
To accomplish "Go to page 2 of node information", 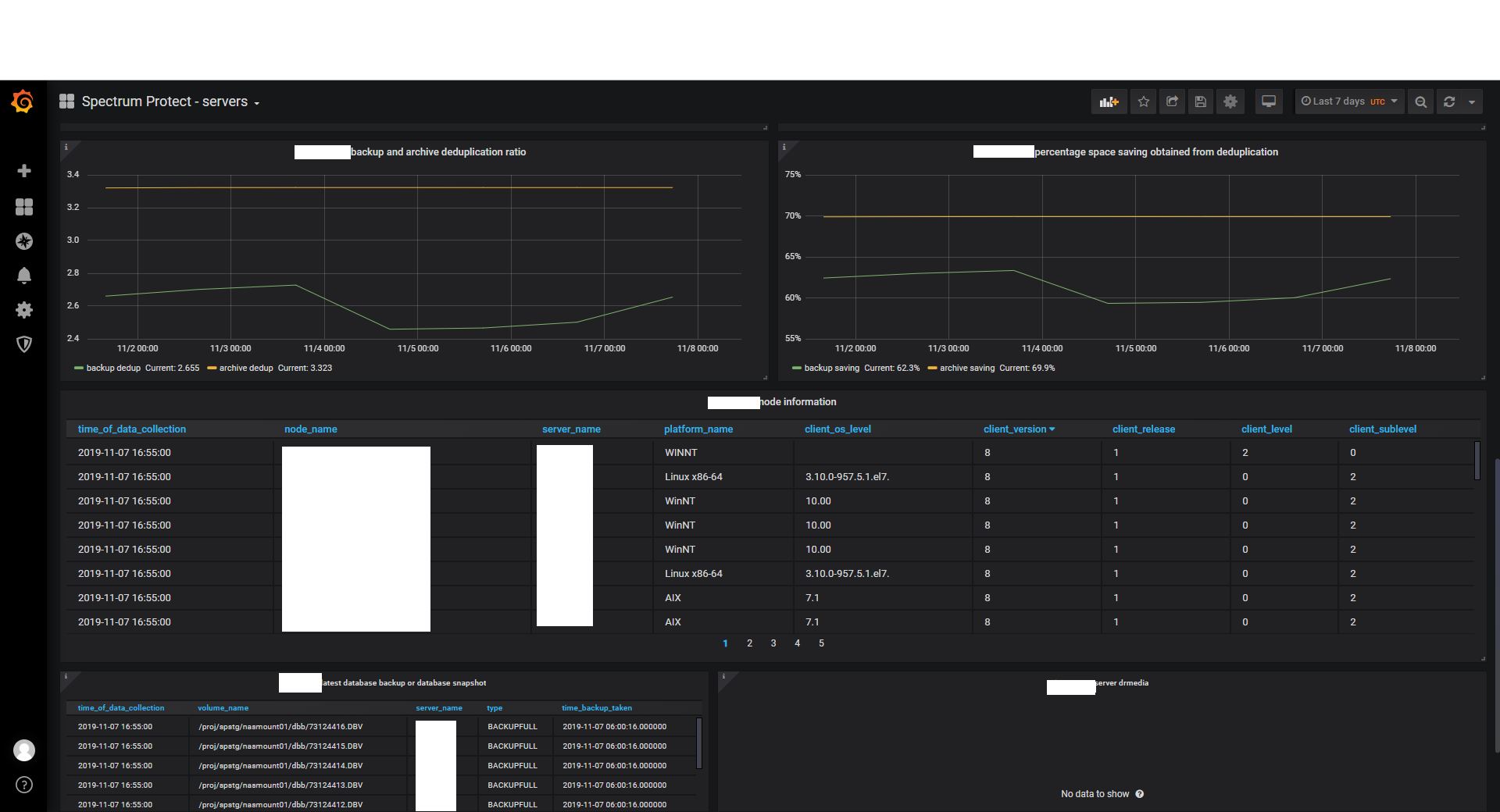I will pyautogui.click(x=749, y=643).
